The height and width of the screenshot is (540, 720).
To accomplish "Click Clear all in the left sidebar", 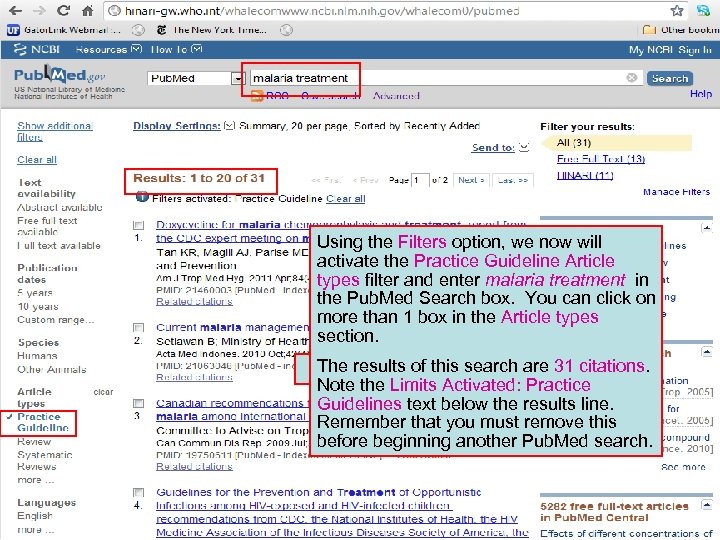I will tap(37, 160).
